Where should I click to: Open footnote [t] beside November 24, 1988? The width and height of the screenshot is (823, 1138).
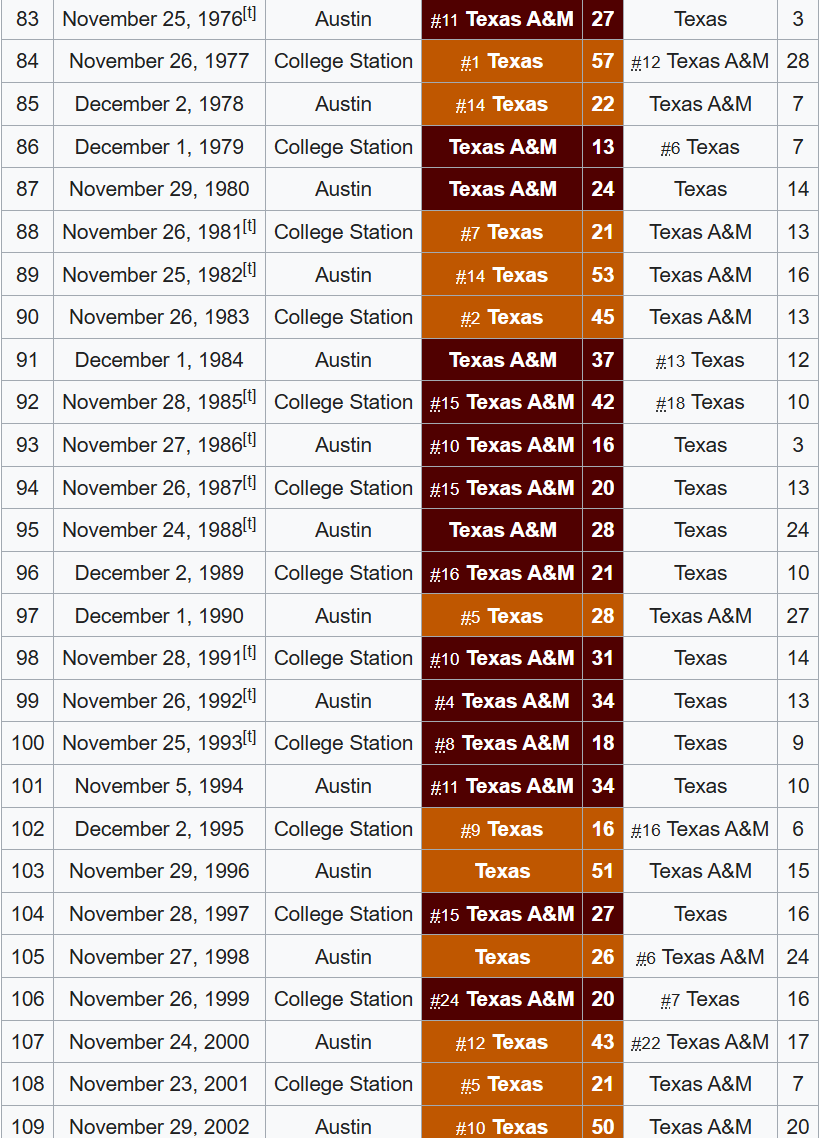point(250,524)
